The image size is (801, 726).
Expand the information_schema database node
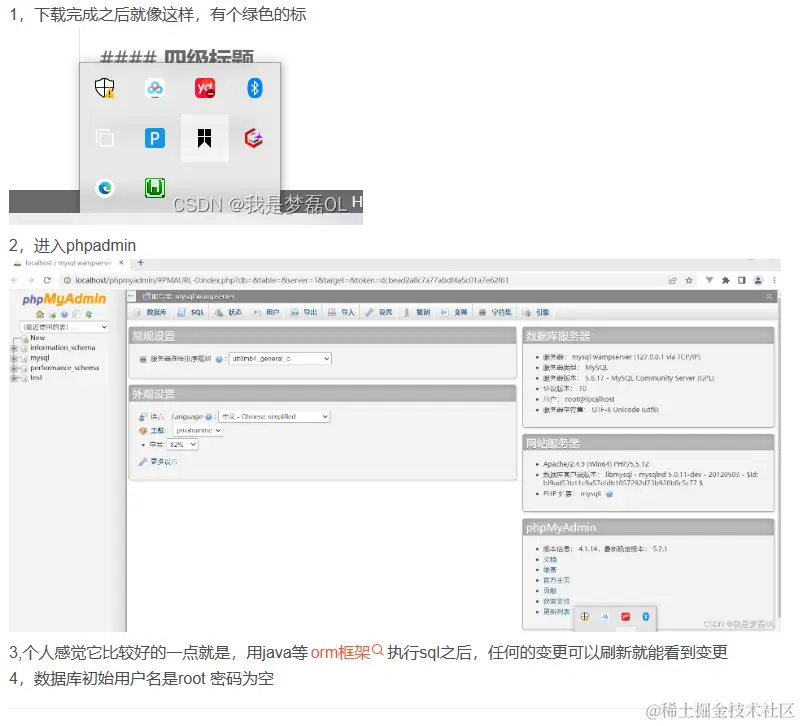click(x=14, y=348)
